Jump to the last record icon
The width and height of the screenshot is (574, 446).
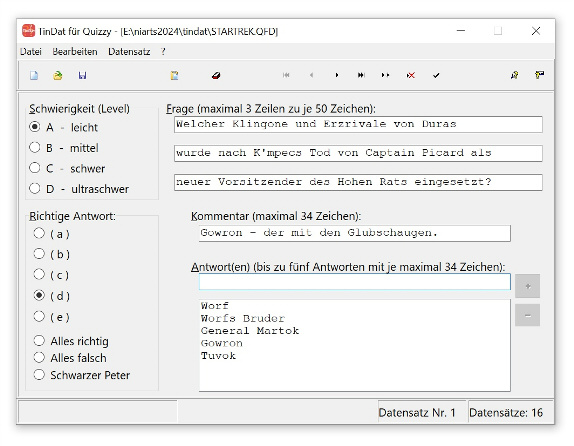click(361, 75)
